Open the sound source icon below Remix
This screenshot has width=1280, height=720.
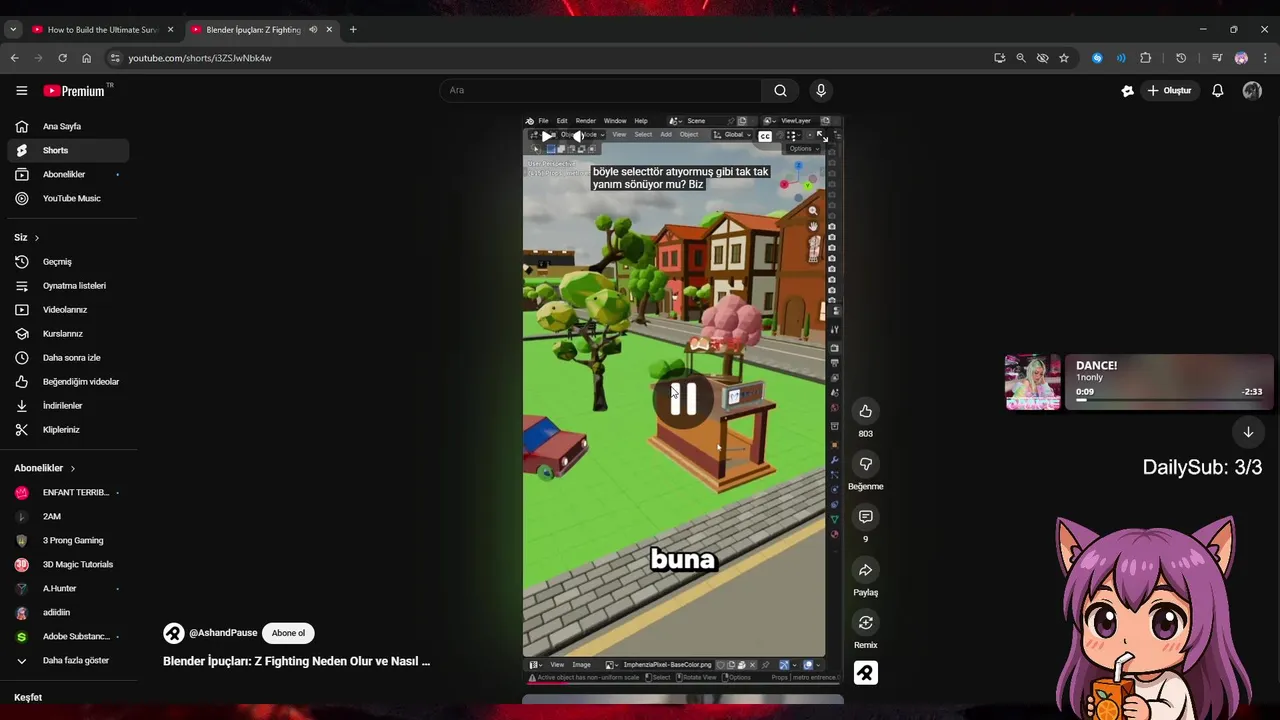pos(865,673)
